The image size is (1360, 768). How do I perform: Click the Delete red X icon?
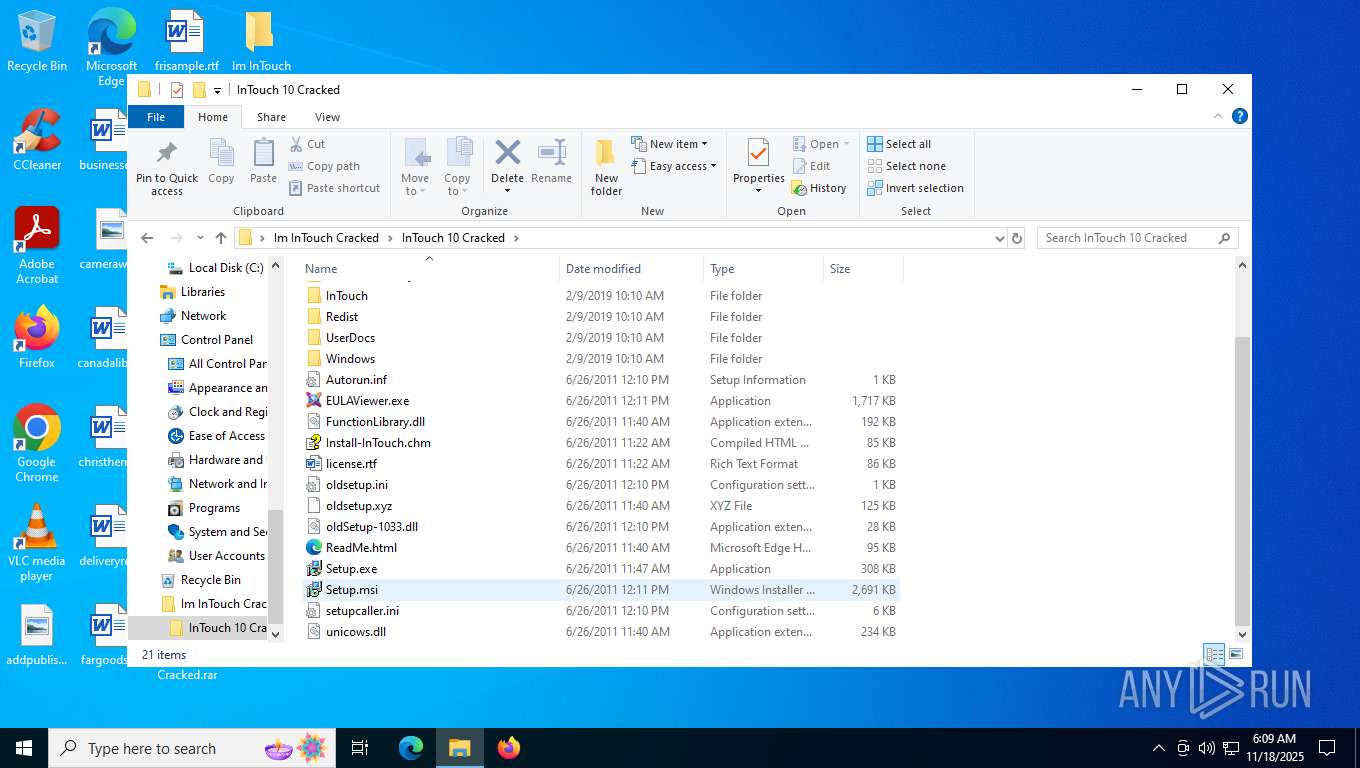tap(508, 152)
